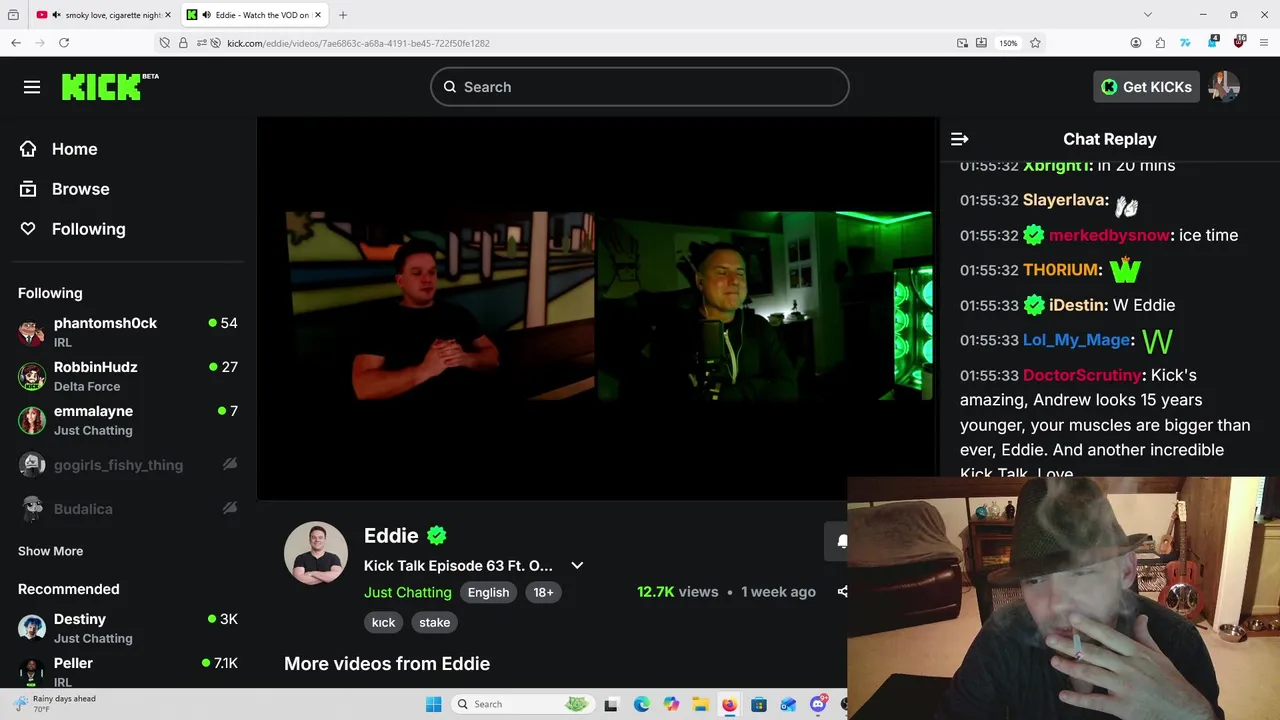The height and width of the screenshot is (720, 1280).
Task: Open the Firefox account icon
Action: pyautogui.click(x=1136, y=43)
